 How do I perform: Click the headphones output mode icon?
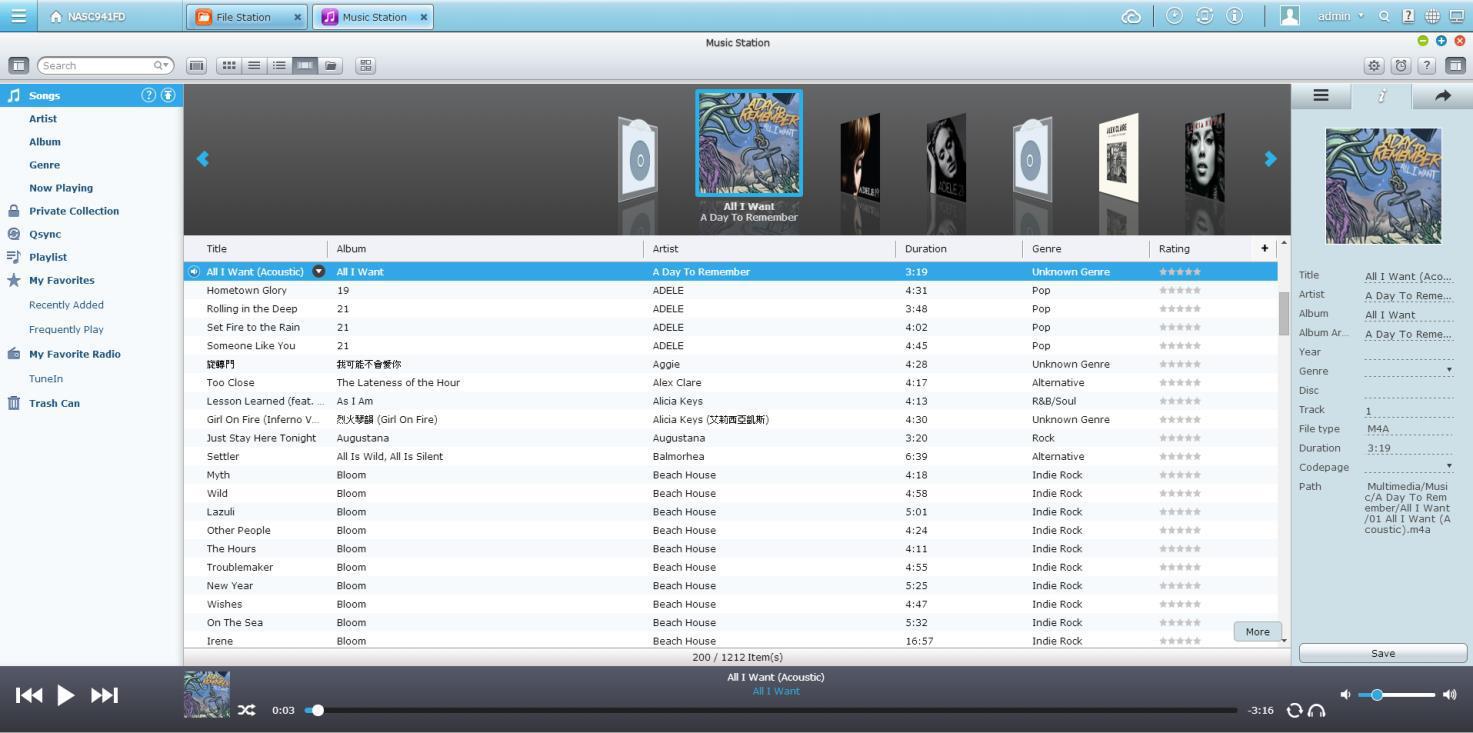pos(1316,710)
